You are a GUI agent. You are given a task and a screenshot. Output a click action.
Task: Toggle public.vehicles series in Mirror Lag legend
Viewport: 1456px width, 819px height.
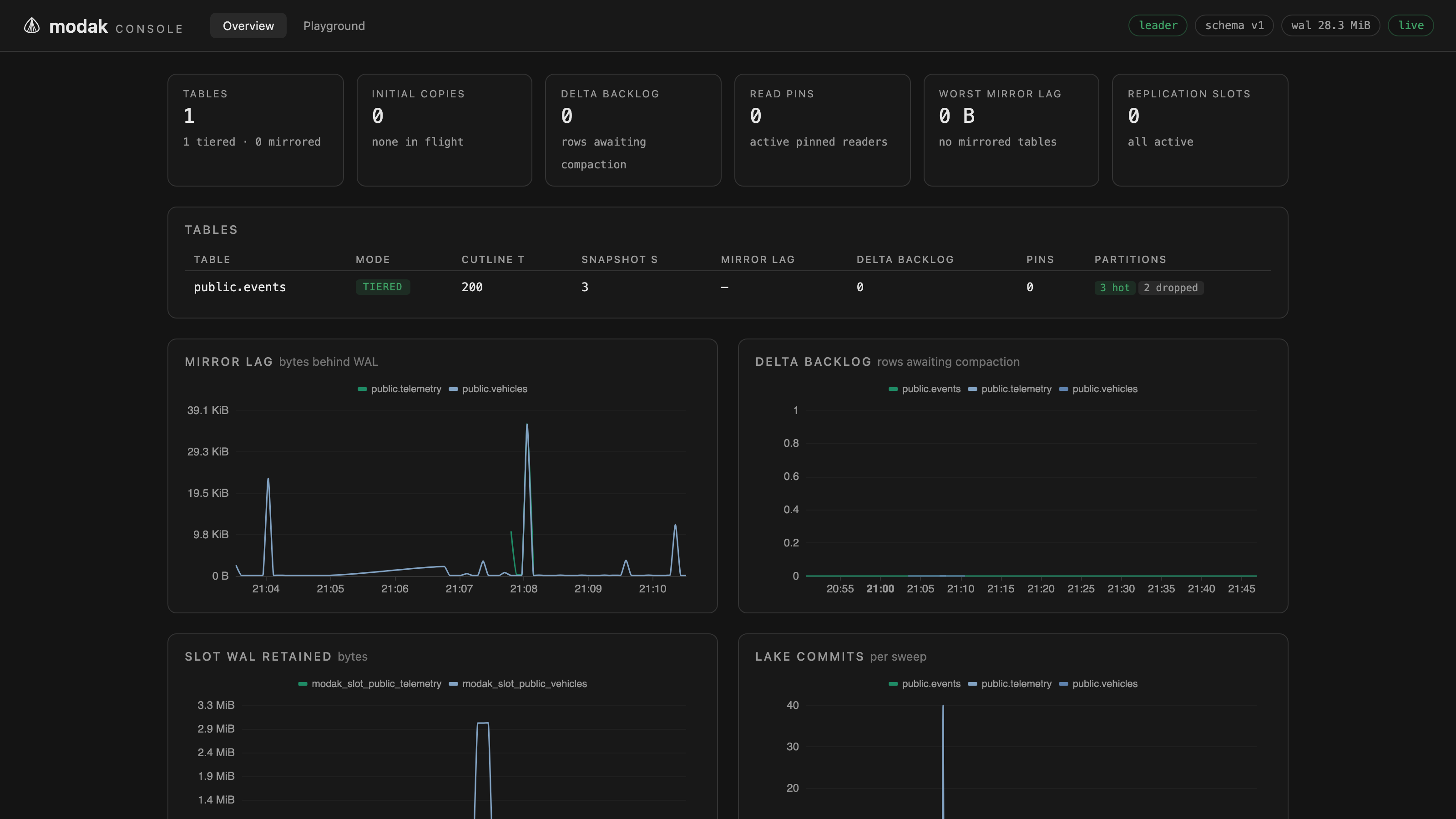[488, 389]
